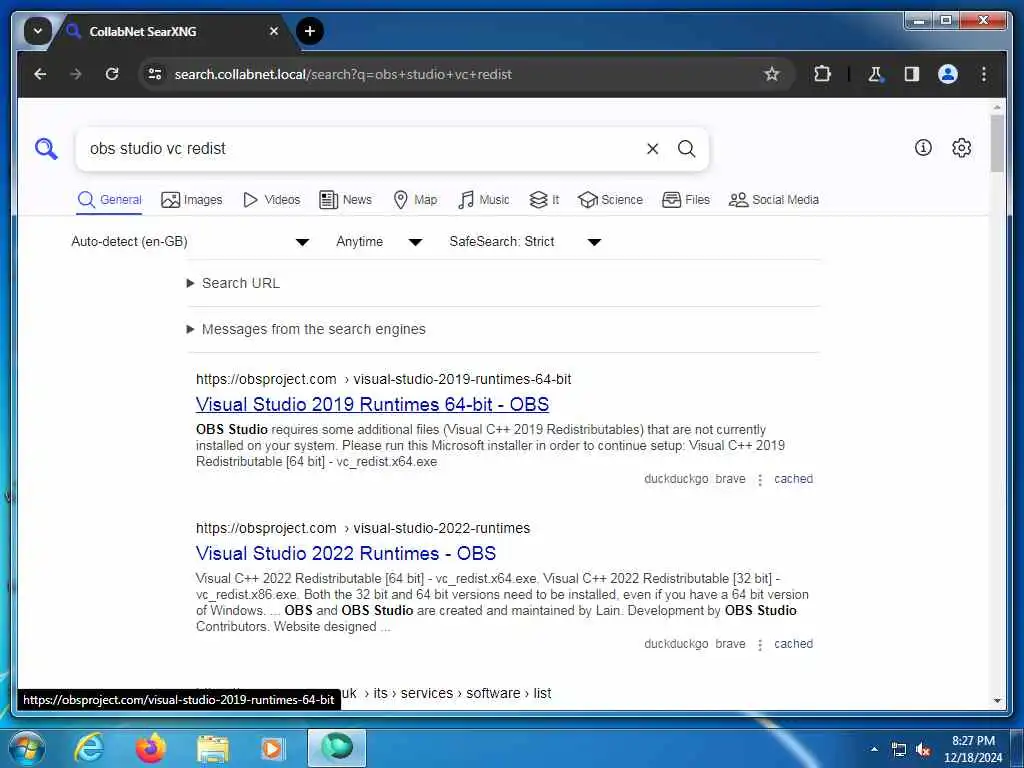Open the SearXNG about info icon

pos(923,148)
